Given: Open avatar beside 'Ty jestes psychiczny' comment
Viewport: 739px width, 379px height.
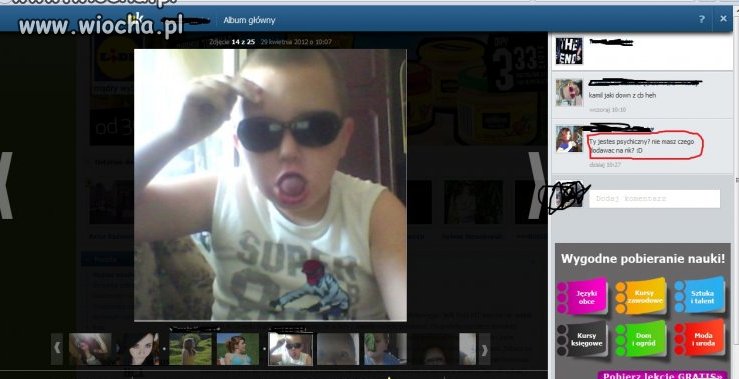Looking at the screenshot, I should (x=569, y=139).
